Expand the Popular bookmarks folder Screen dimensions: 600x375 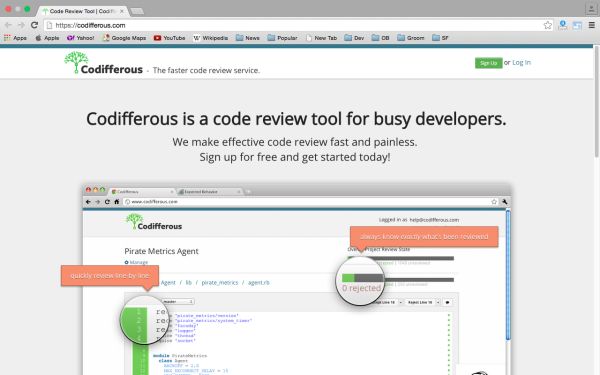(282, 38)
